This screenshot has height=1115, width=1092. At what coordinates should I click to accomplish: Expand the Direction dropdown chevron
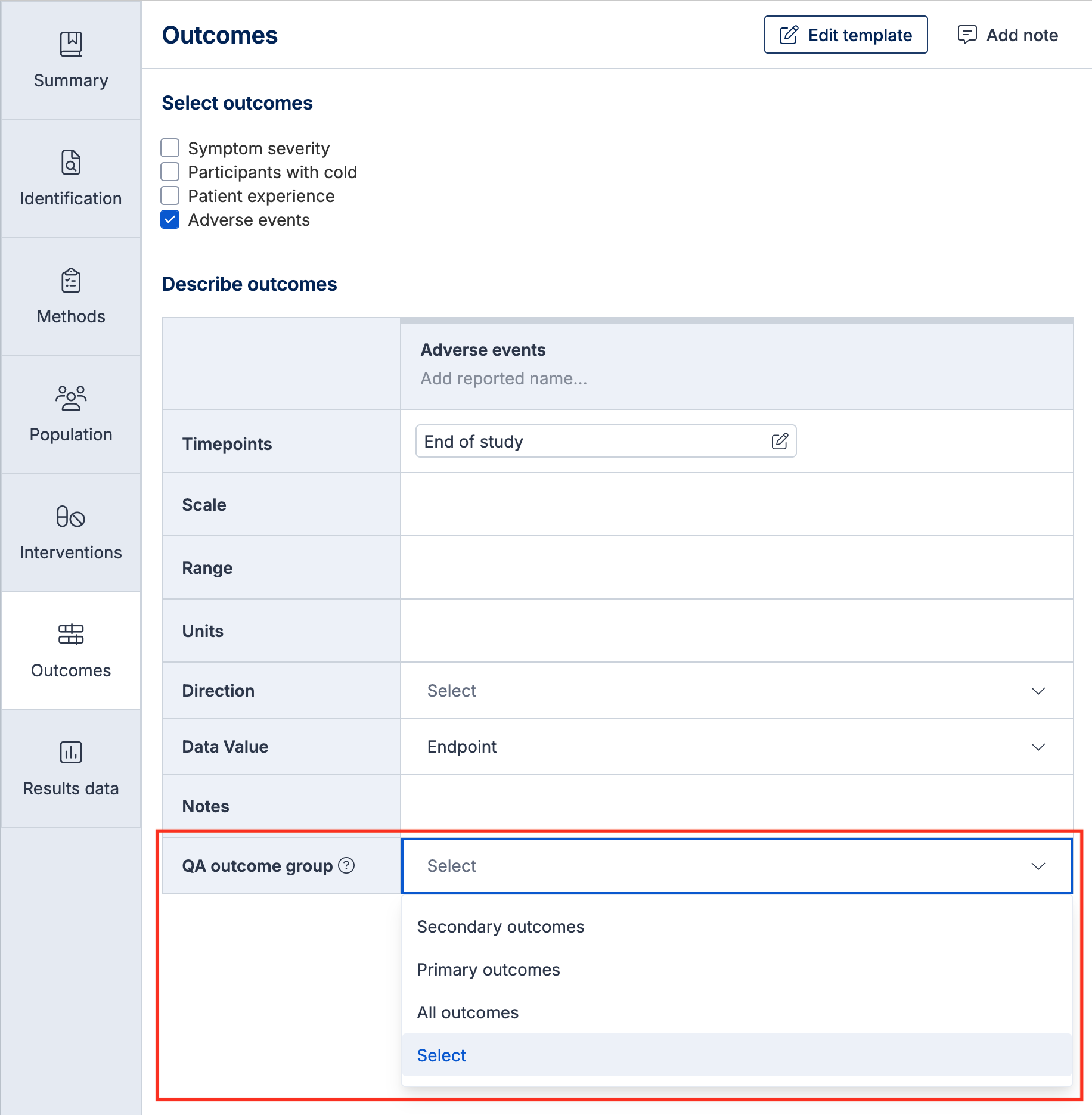click(1038, 691)
